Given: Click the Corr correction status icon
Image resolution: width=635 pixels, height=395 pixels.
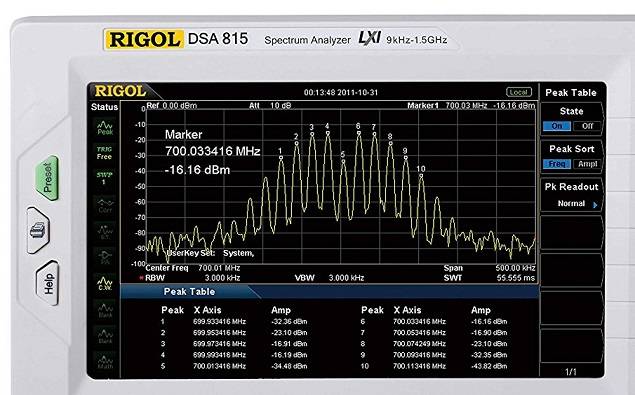Looking at the screenshot, I should [105, 205].
